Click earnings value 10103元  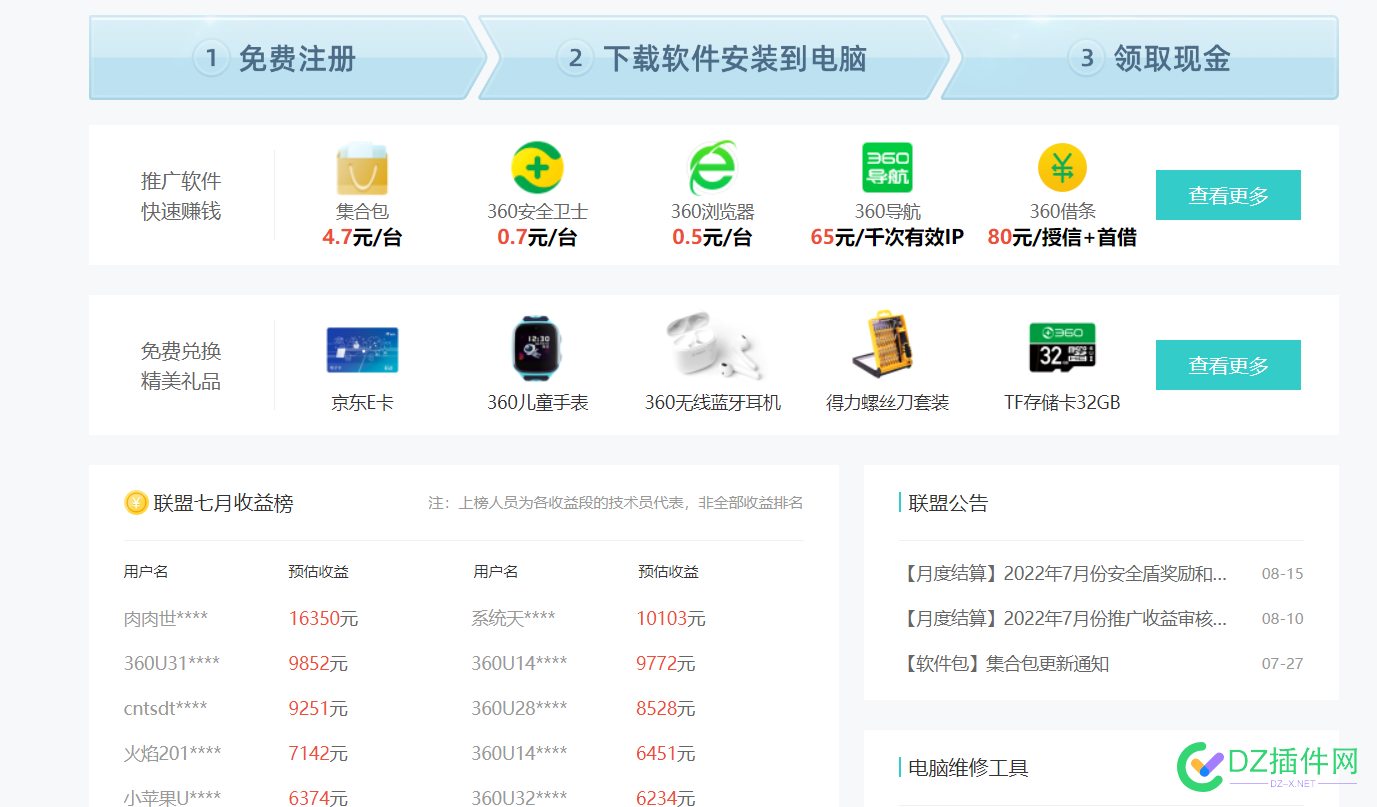pyautogui.click(x=671, y=619)
